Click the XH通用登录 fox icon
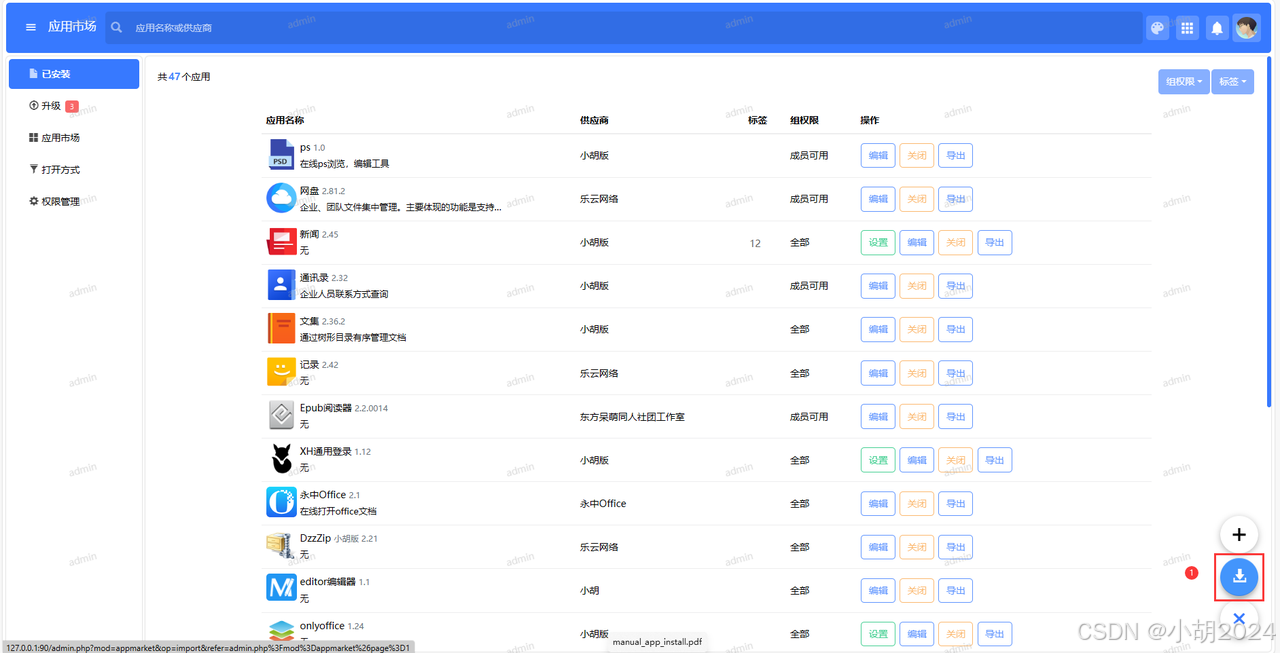The image size is (1280, 653). pyautogui.click(x=281, y=460)
